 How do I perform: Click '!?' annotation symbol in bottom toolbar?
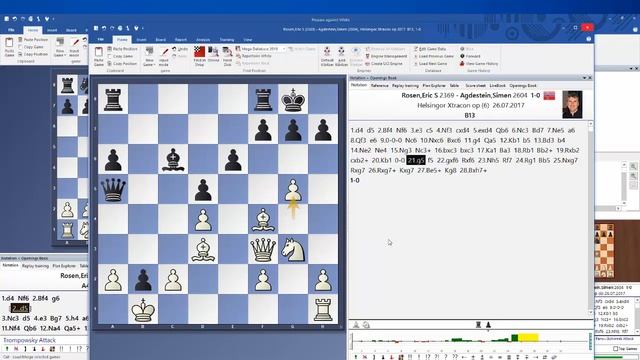pyautogui.click(x=428, y=357)
